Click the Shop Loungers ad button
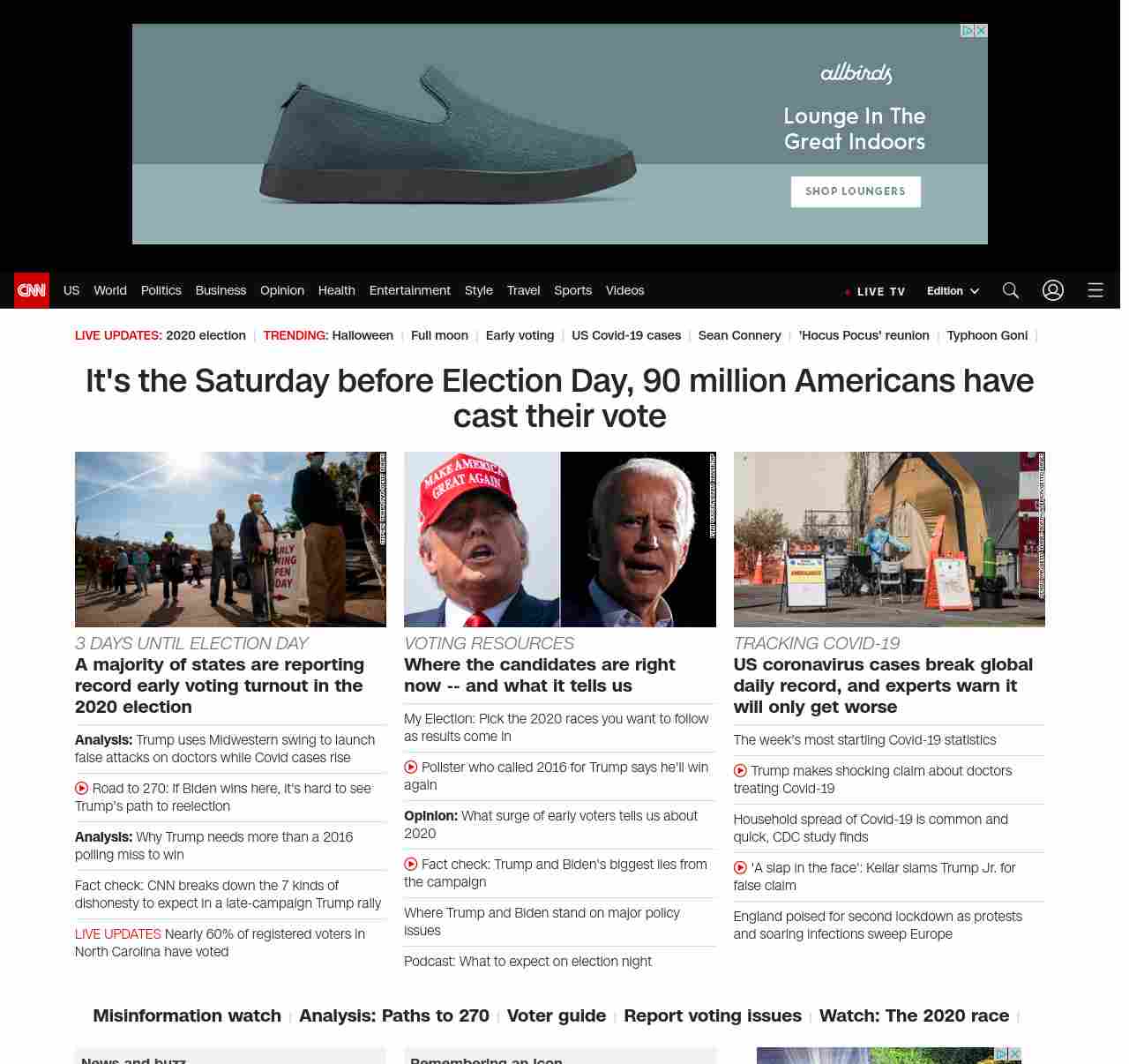This screenshot has width=1129, height=1064. pos(855,191)
